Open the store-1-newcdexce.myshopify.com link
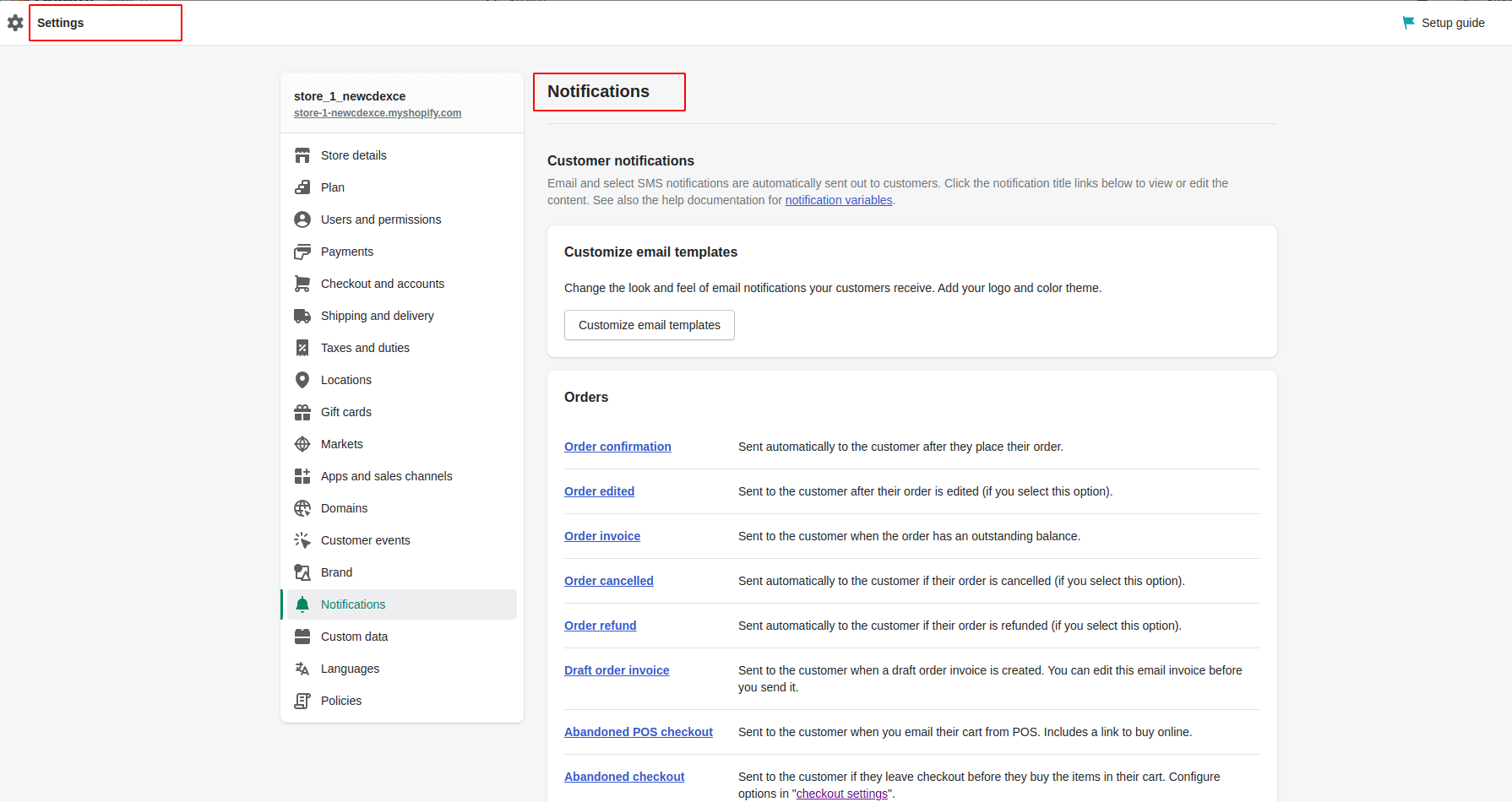Viewport: 1512px width, 802px height. click(378, 113)
